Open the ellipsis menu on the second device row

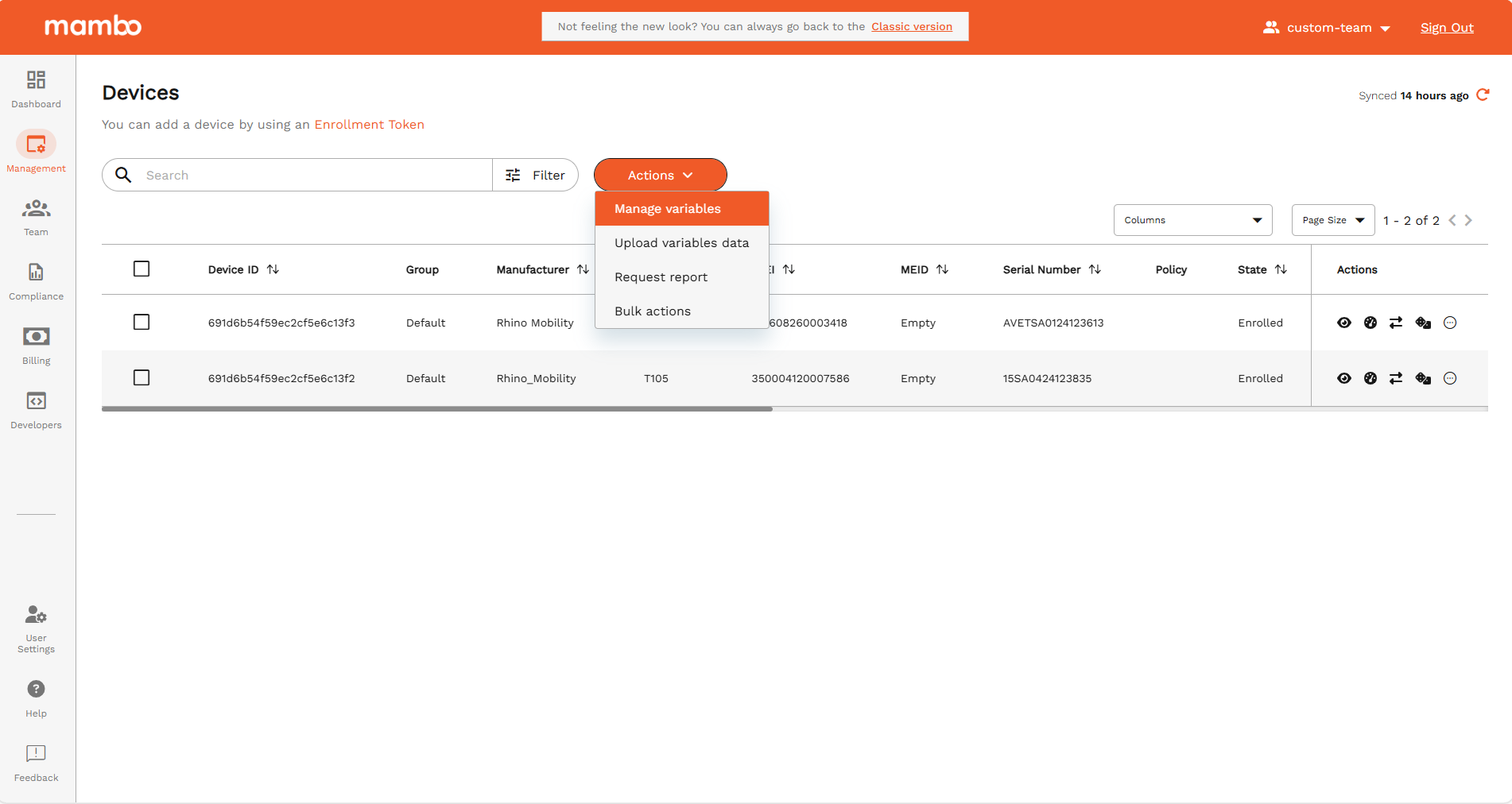click(x=1450, y=378)
